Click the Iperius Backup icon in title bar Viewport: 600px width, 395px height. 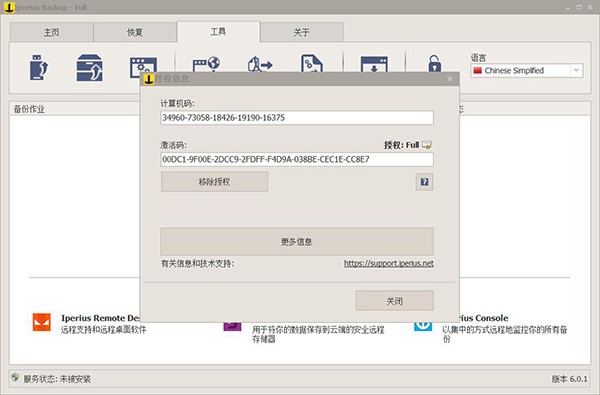[x=8, y=7]
